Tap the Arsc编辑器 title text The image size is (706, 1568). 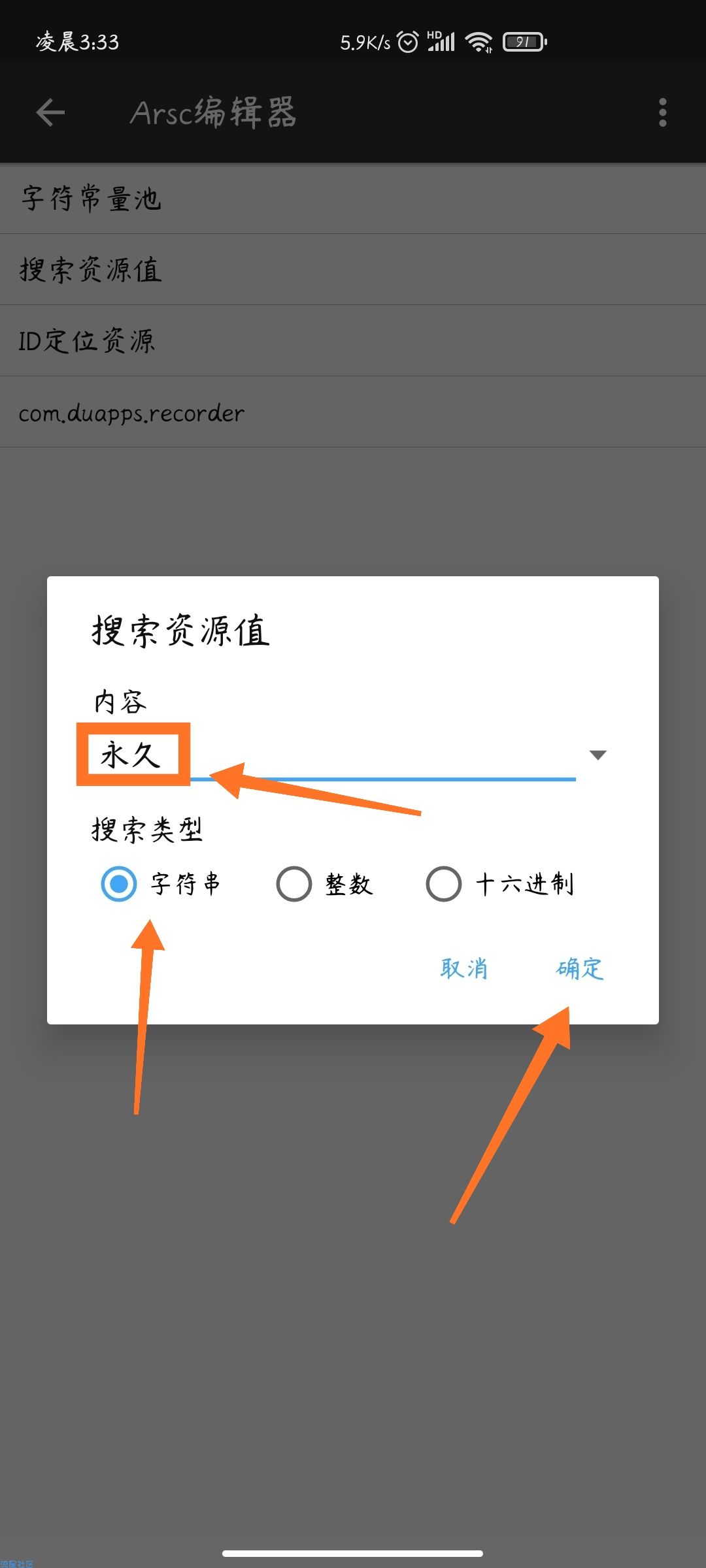pyautogui.click(x=213, y=112)
